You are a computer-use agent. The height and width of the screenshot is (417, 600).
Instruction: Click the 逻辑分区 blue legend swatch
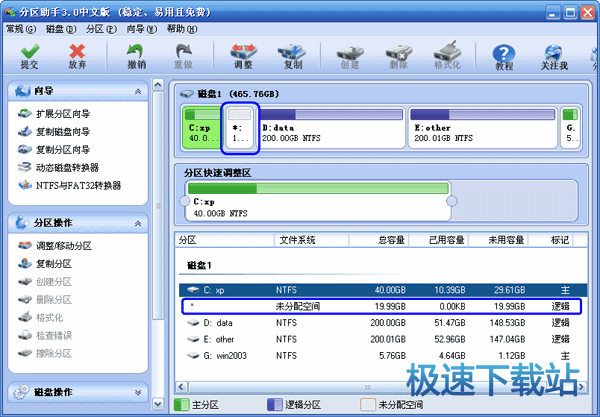pos(274,404)
